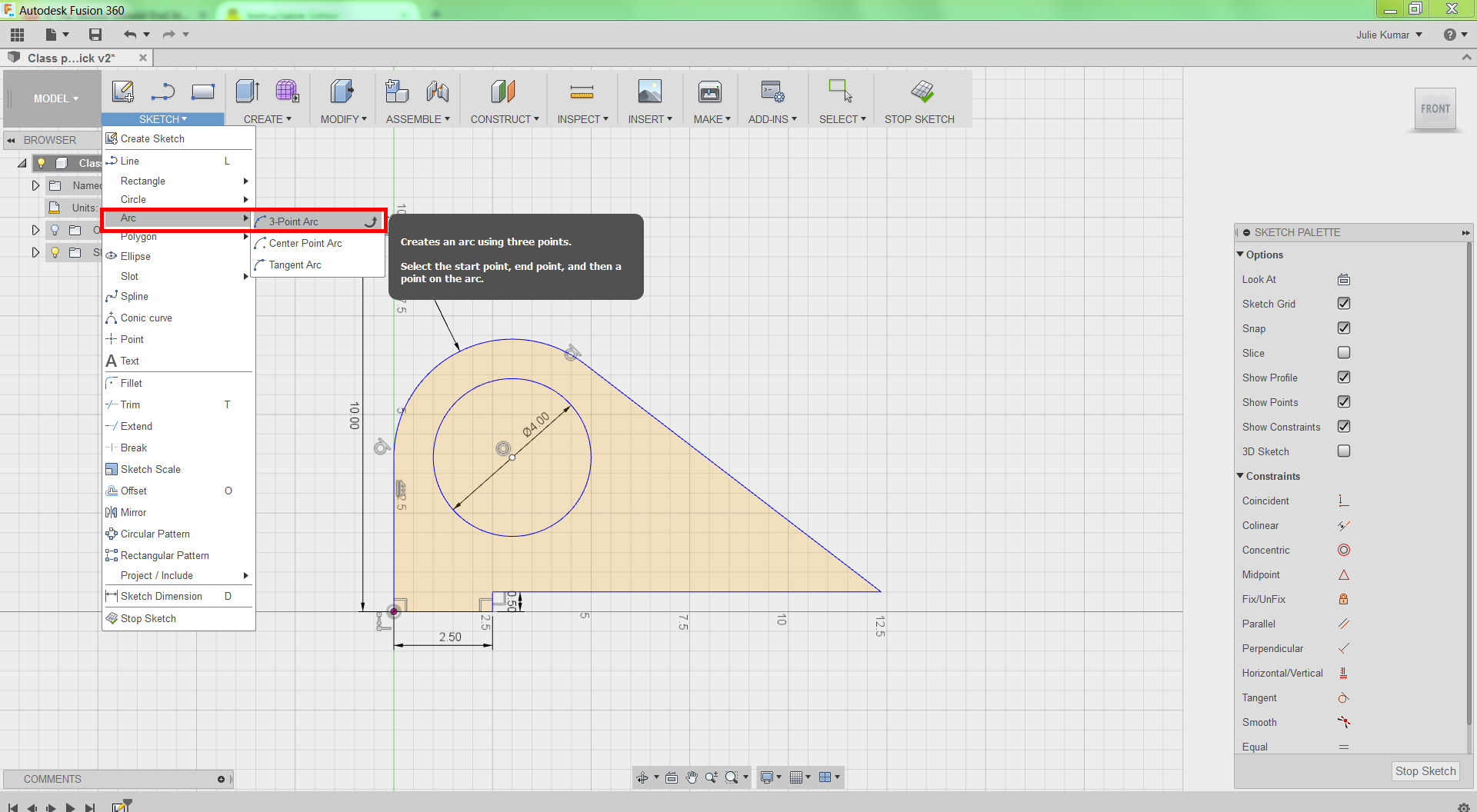
Task: Click the Look At icon in Sketch Palette
Action: point(1343,280)
